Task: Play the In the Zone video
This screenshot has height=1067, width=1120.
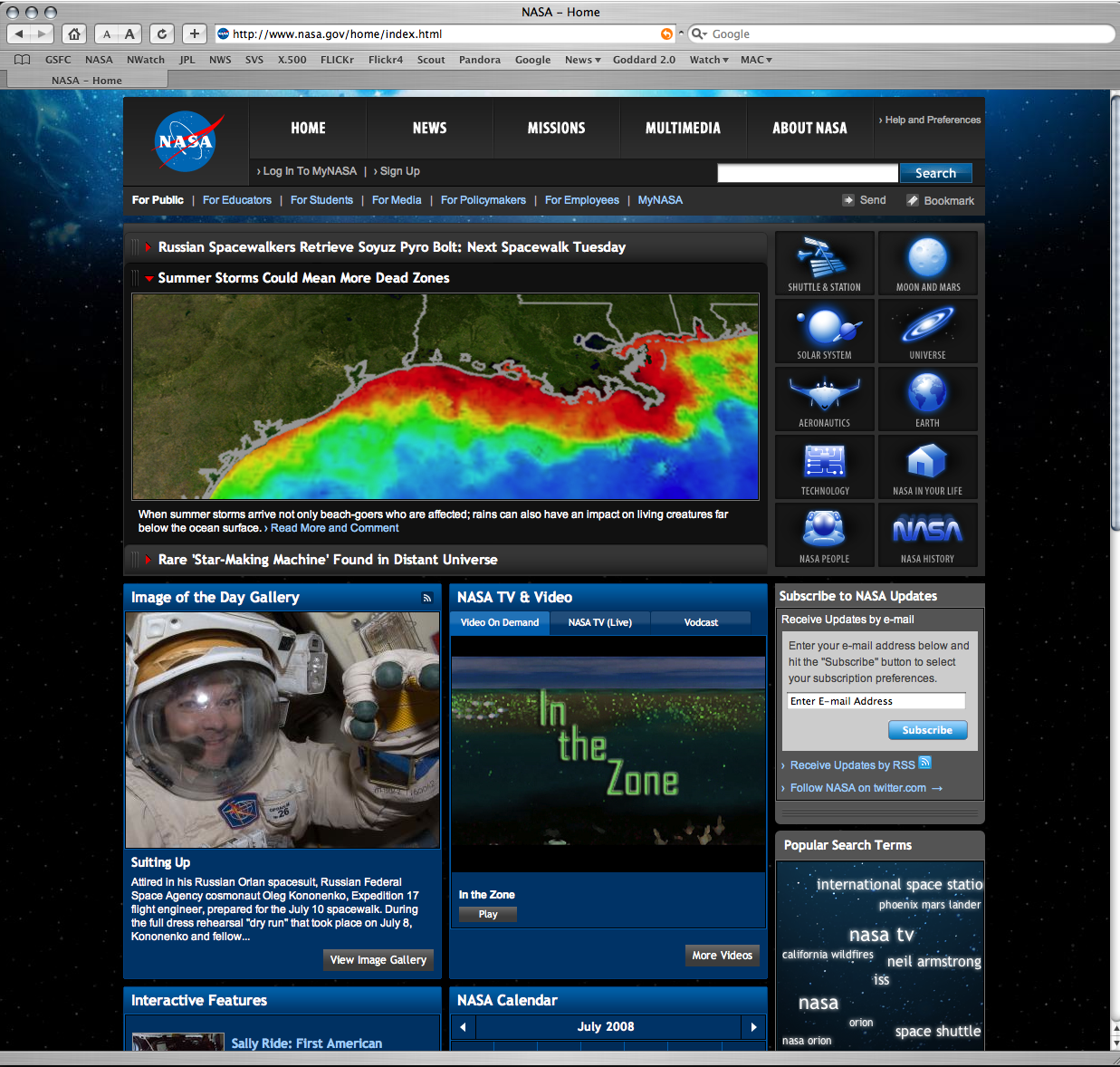Action: (x=488, y=914)
